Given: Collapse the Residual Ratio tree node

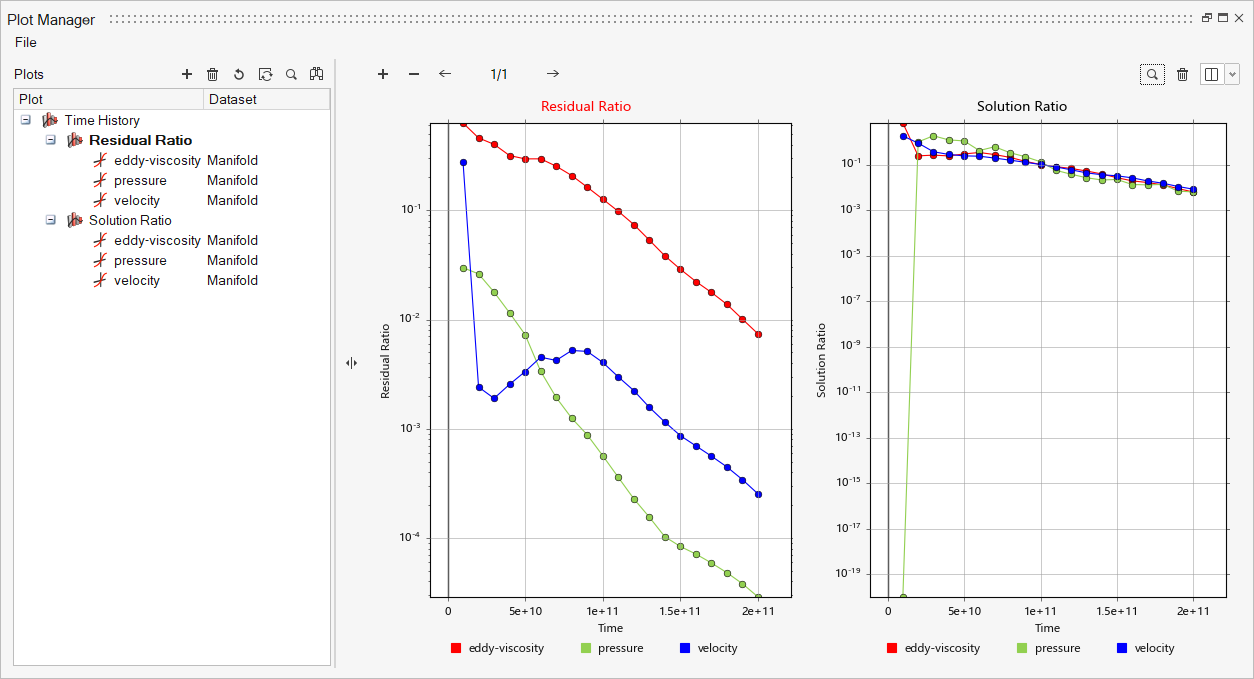Looking at the screenshot, I should point(50,140).
